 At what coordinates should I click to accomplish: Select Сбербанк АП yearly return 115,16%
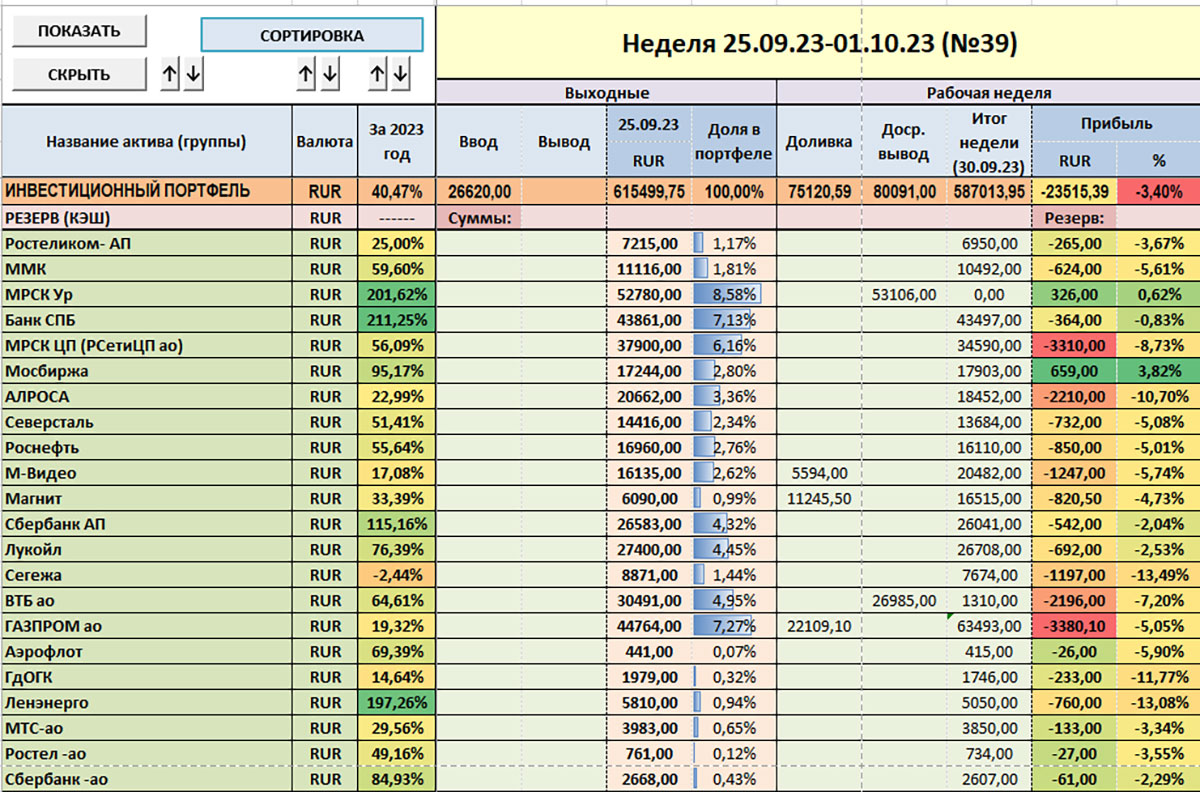(397, 524)
